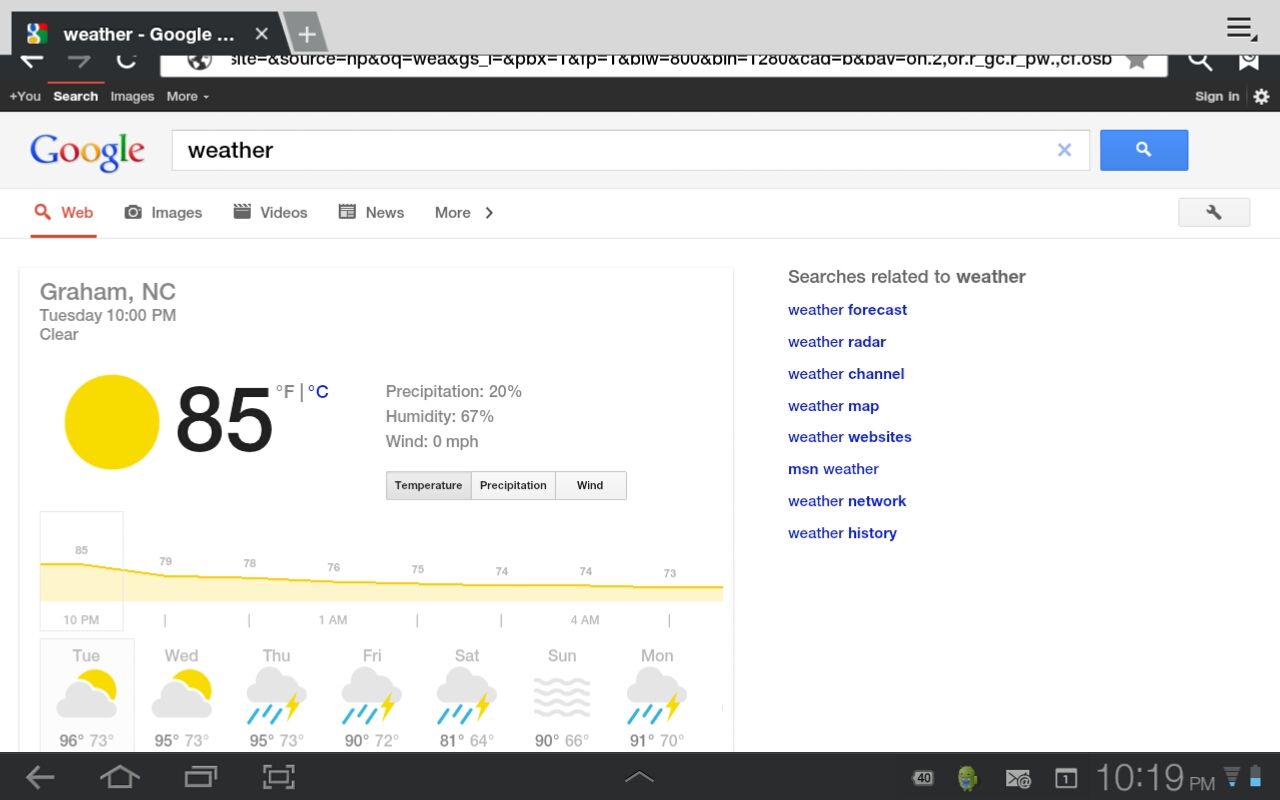The height and width of the screenshot is (800, 1280).
Task: Switch temperature unit to °C
Action: pos(318,392)
